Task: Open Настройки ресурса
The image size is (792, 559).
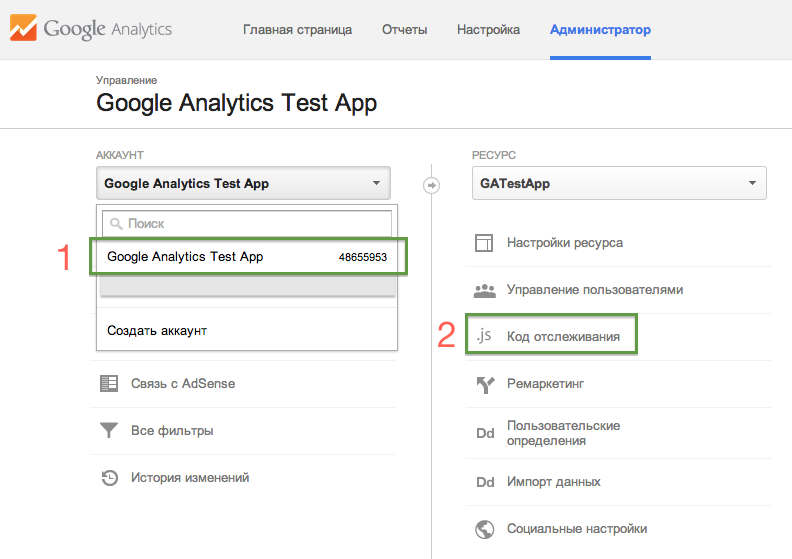Action: 565,243
